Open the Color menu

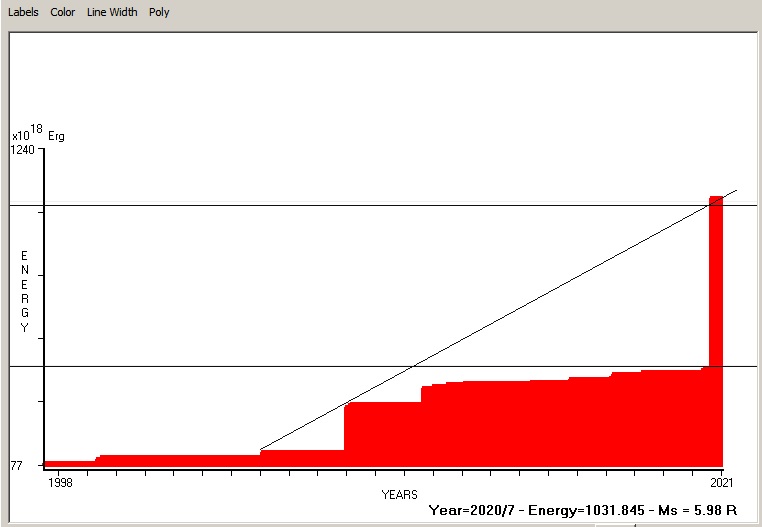point(63,12)
